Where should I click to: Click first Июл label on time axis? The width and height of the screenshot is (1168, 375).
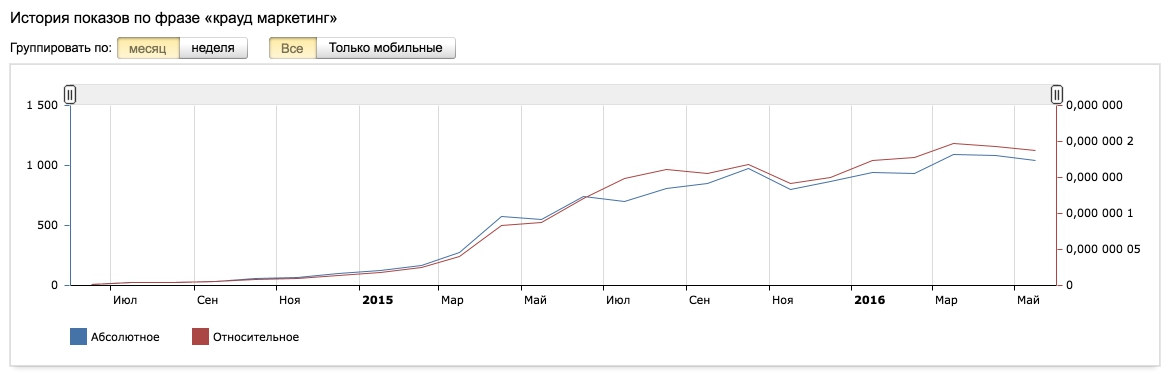point(124,300)
